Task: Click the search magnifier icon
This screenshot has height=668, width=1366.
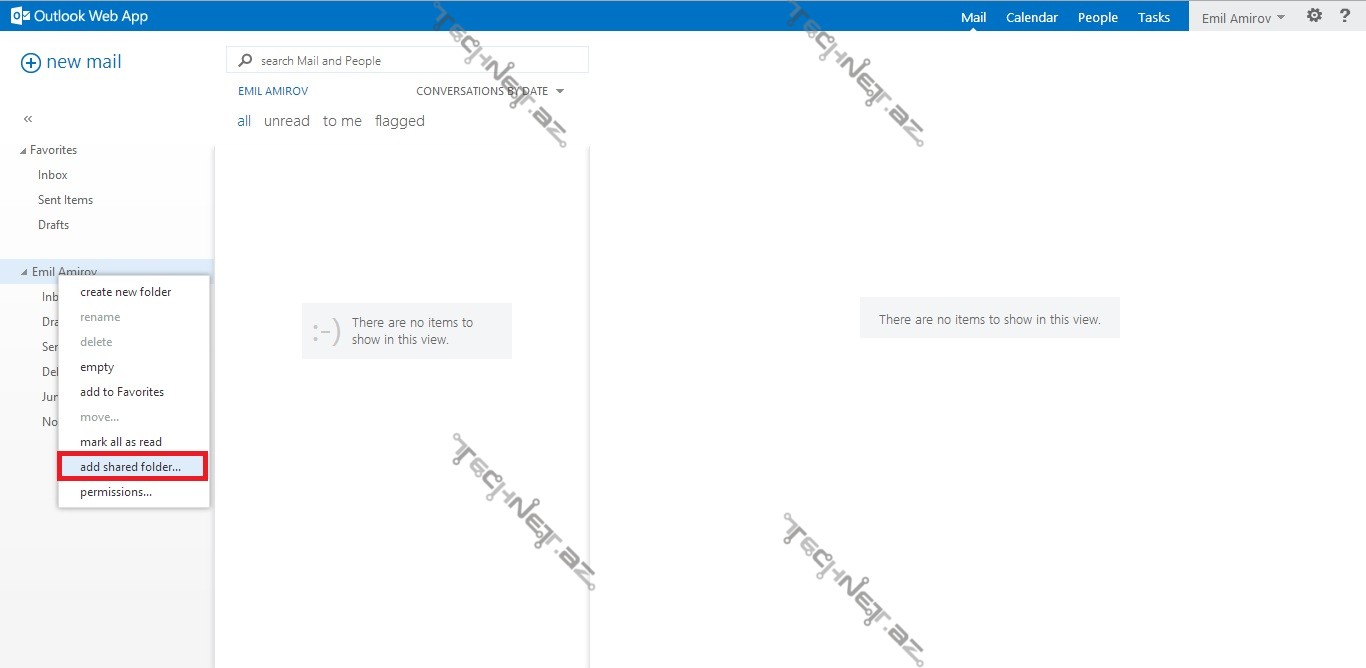Action: (x=245, y=61)
